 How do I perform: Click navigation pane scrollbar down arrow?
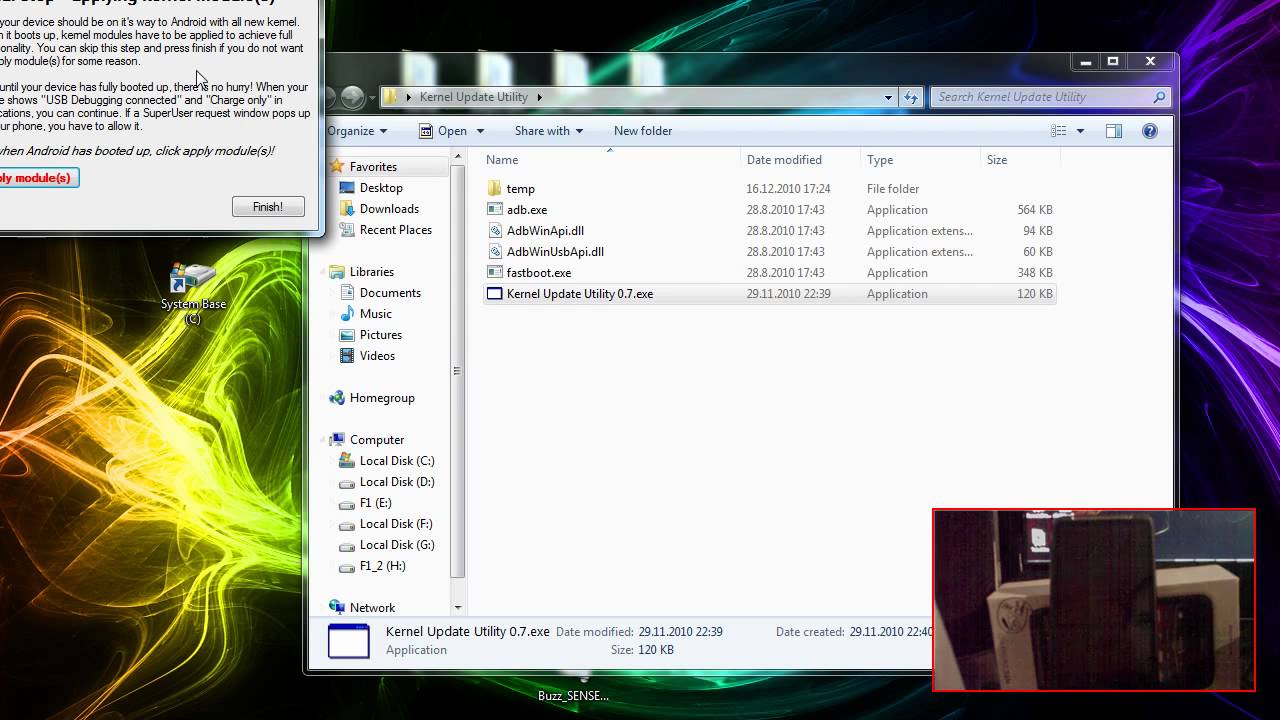458,607
